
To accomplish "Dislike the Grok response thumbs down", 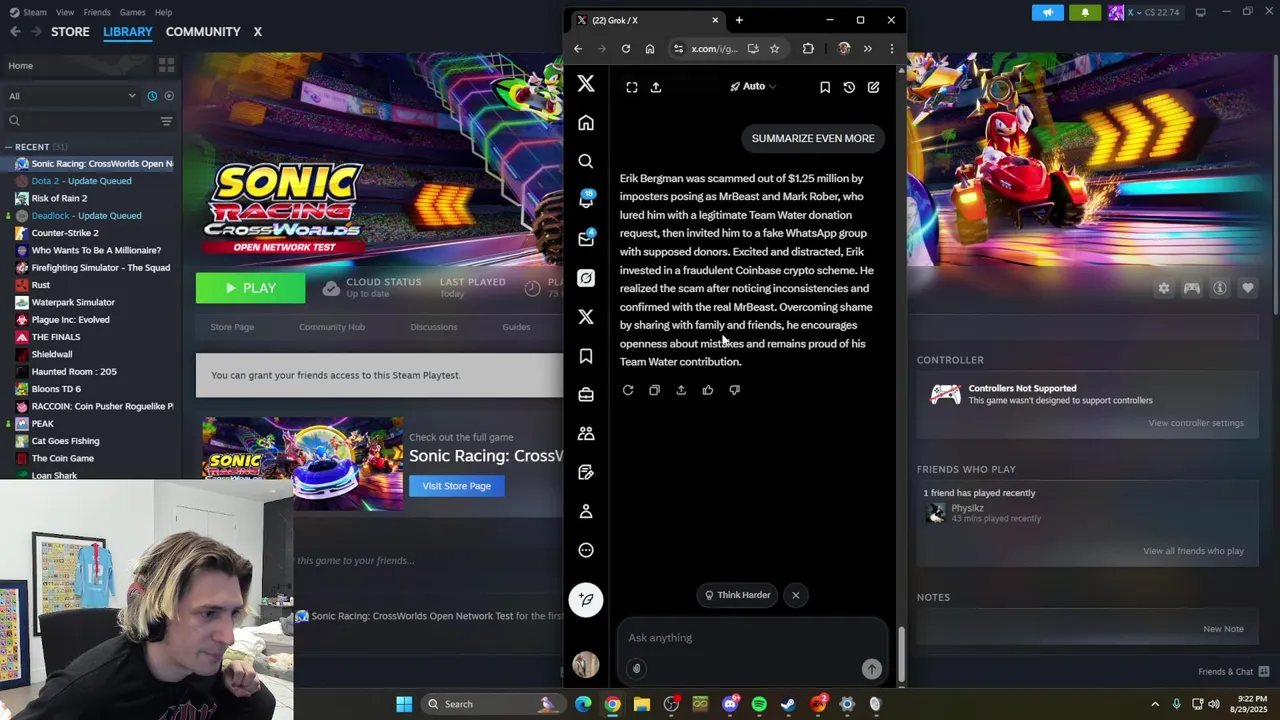I will coord(735,390).
